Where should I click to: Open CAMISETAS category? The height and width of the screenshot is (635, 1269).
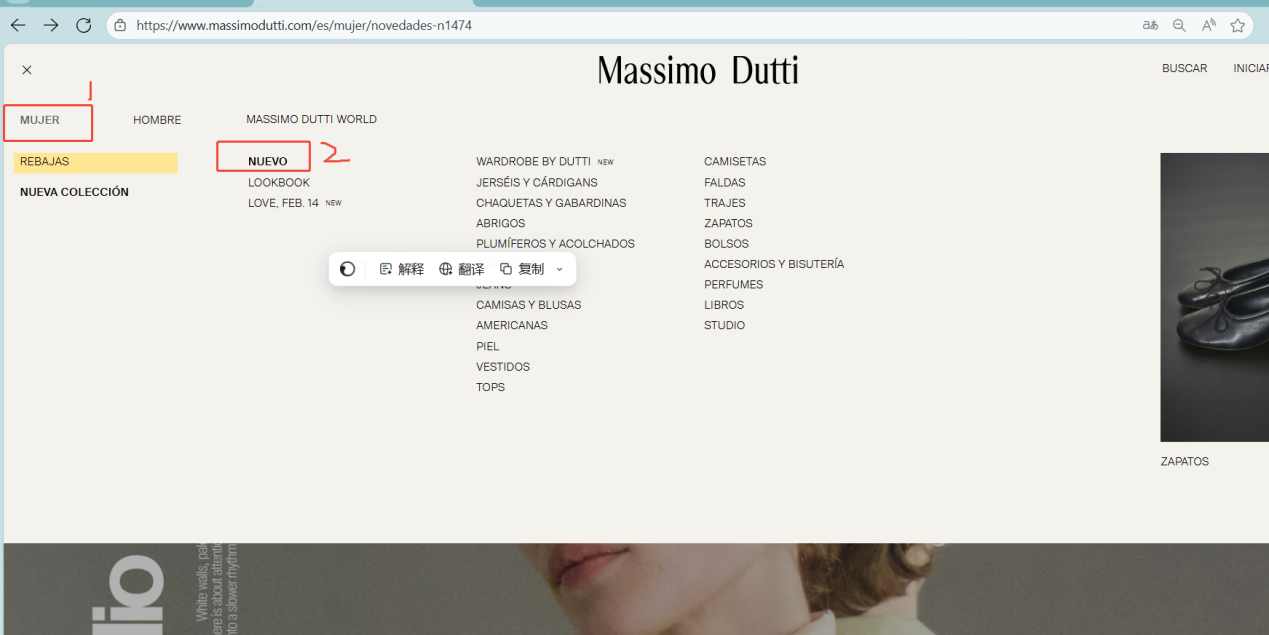tap(735, 162)
